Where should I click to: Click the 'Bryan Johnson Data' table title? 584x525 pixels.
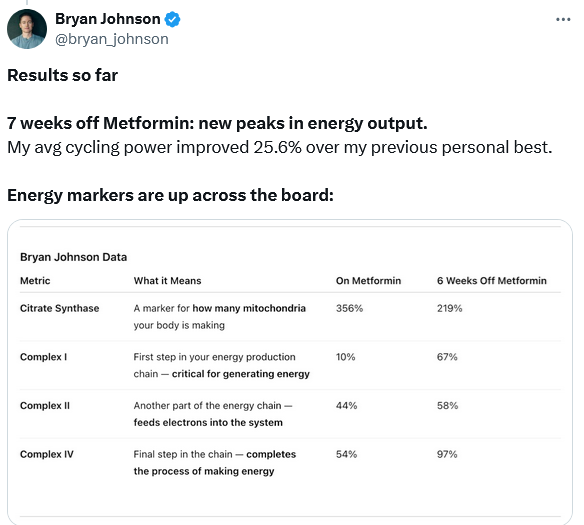click(73, 257)
